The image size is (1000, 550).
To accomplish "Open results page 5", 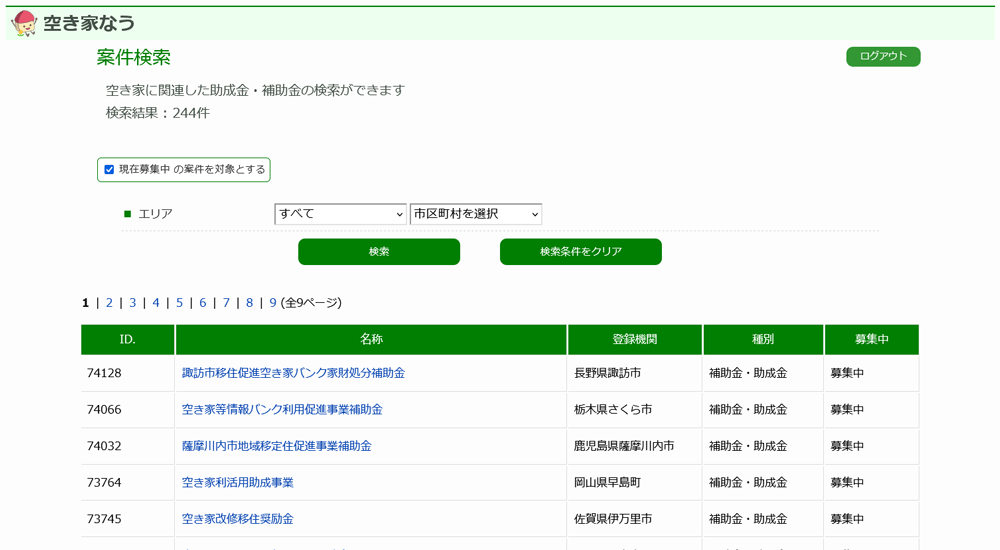I will coord(180,303).
